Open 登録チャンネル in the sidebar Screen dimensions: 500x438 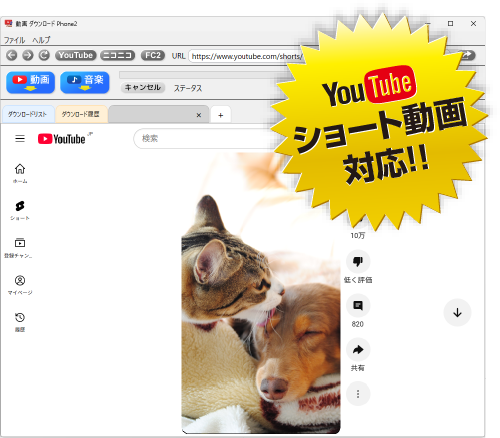(18, 248)
